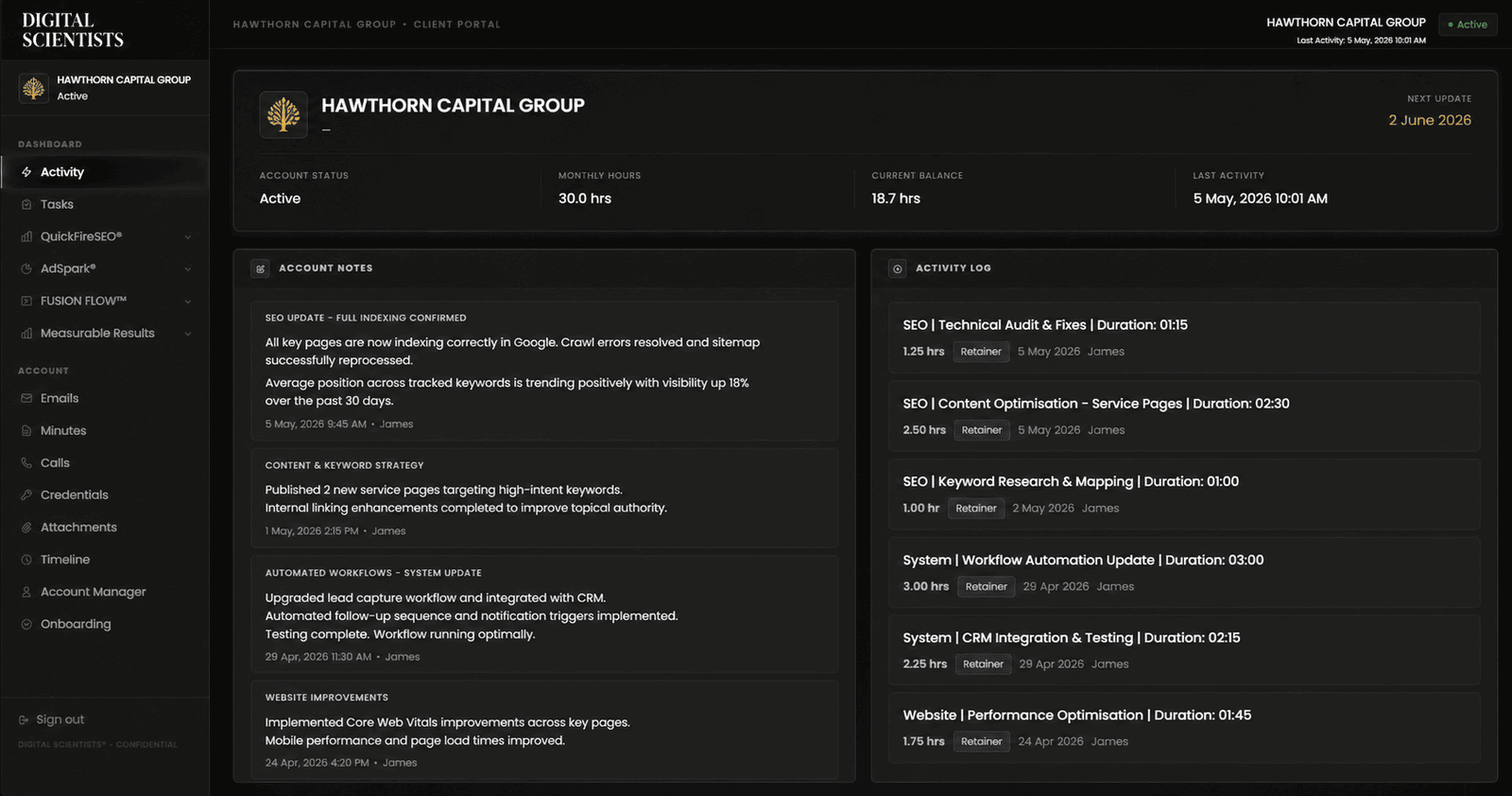This screenshot has height=796, width=1512.
Task: Expand the FUSION FLOW submenu chevron
Action: (x=187, y=302)
